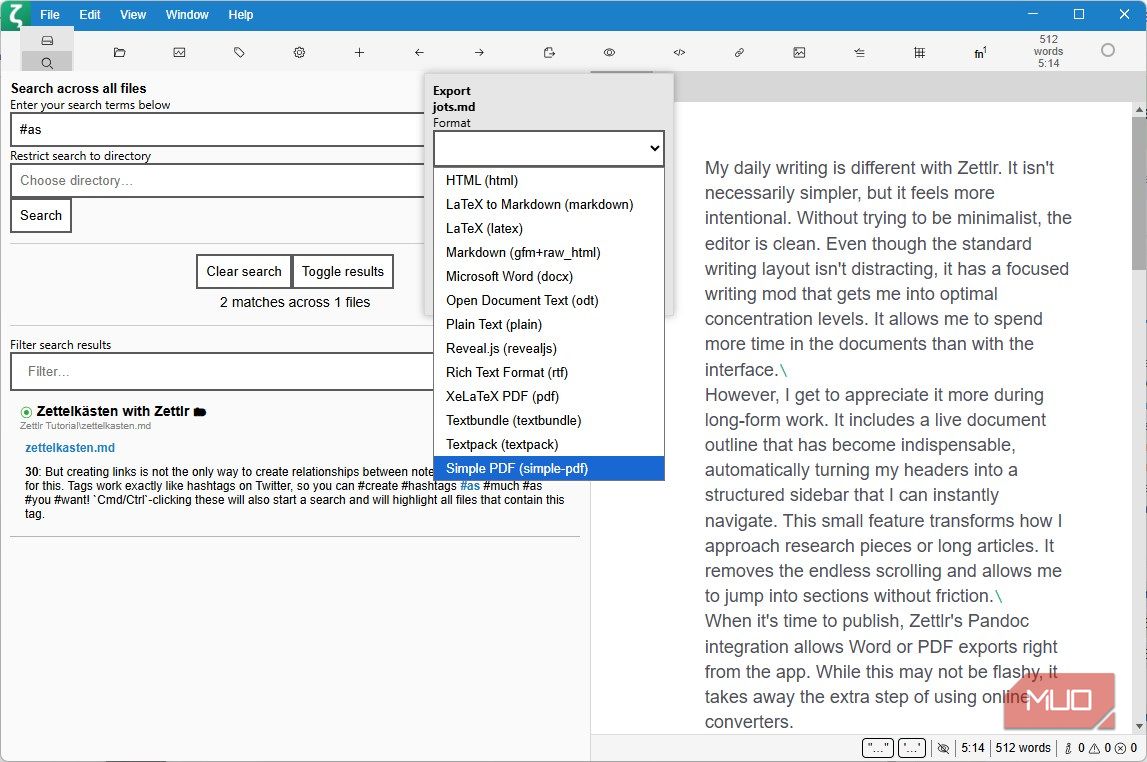The width and height of the screenshot is (1147, 762).
Task: Choose Textpack (textpack) format
Action: coord(549,445)
